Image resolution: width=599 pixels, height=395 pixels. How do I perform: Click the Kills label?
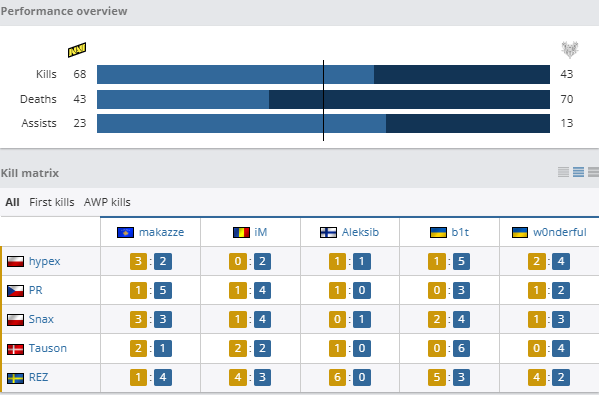pyautogui.click(x=46, y=74)
